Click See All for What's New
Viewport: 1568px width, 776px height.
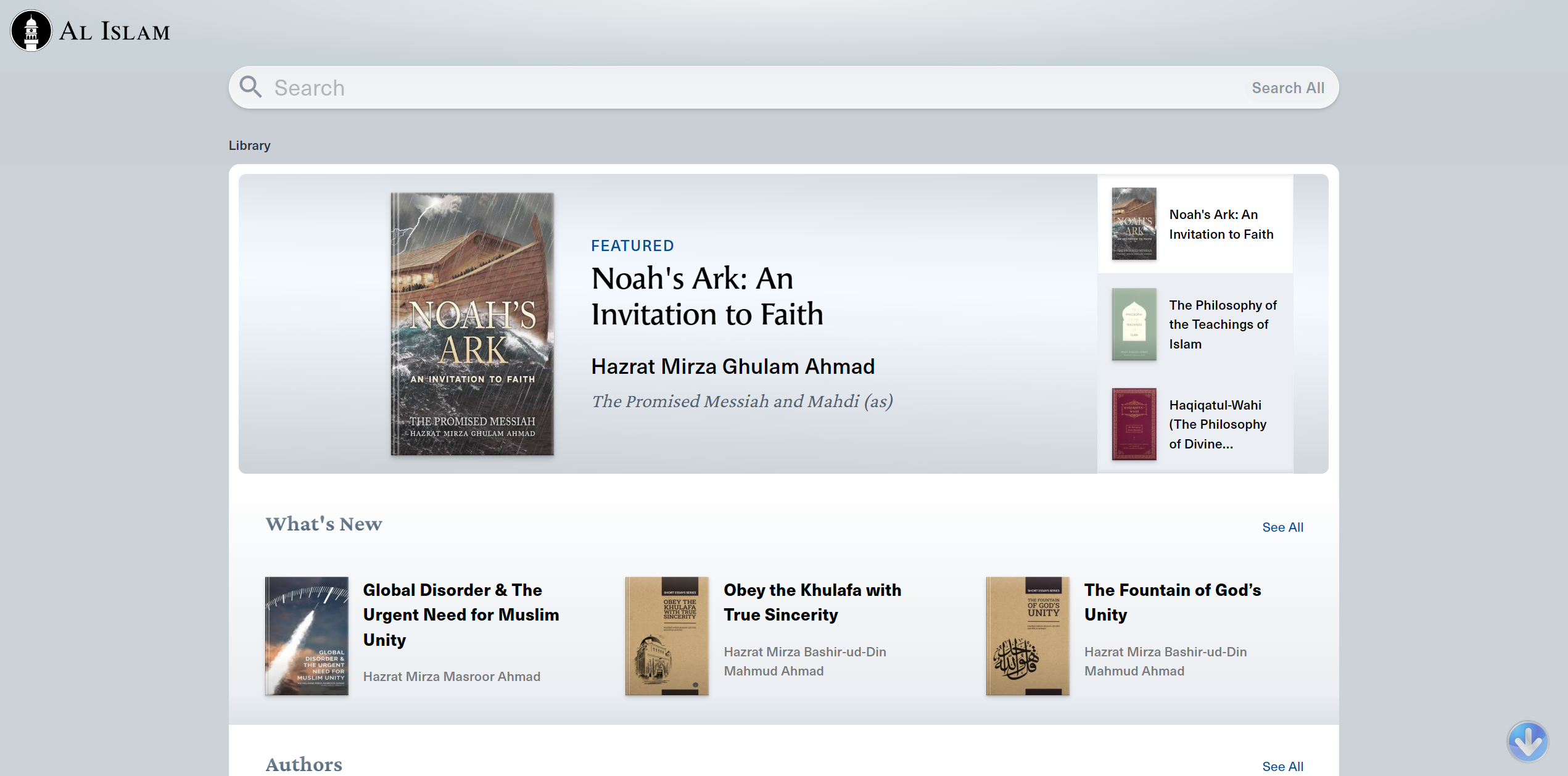point(1282,527)
